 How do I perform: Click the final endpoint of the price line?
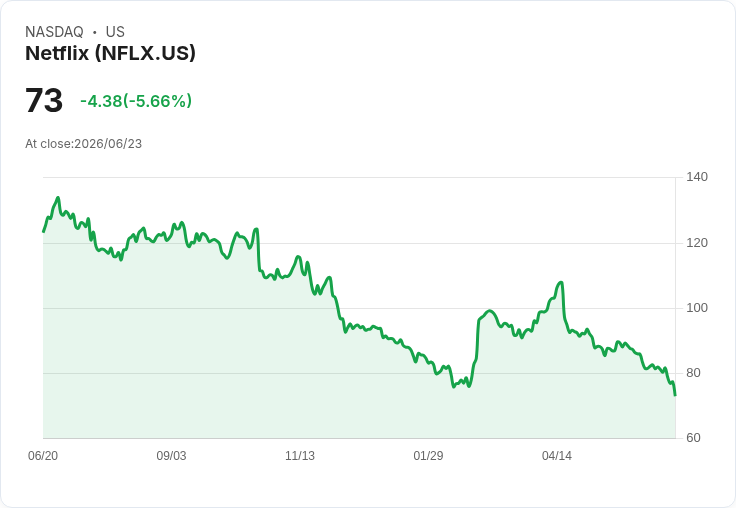pos(675,395)
